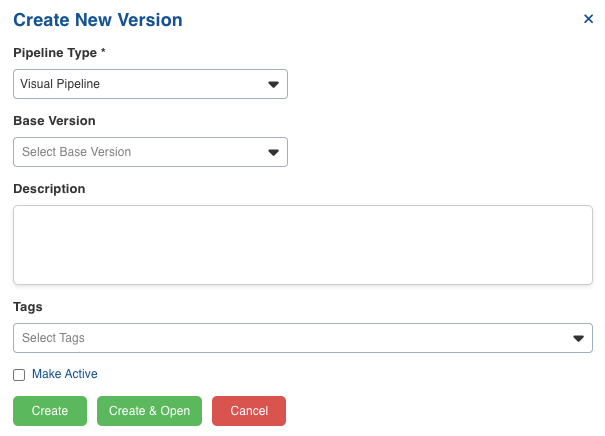605x436 pixels.
Task: Enable the Make Active checkbox
Action: click(x=19, y=375)
